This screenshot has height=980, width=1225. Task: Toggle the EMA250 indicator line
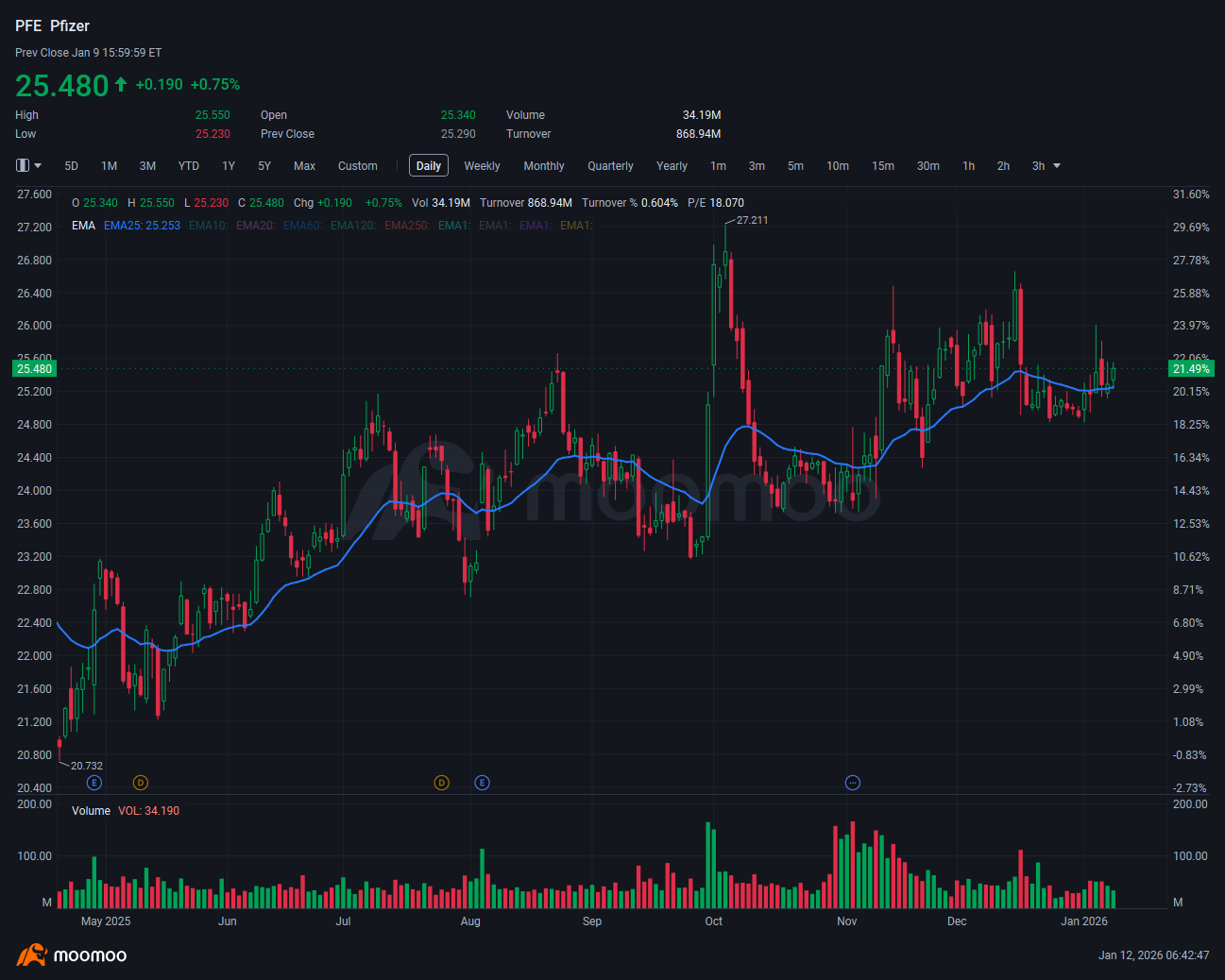(x=407, y=226)
